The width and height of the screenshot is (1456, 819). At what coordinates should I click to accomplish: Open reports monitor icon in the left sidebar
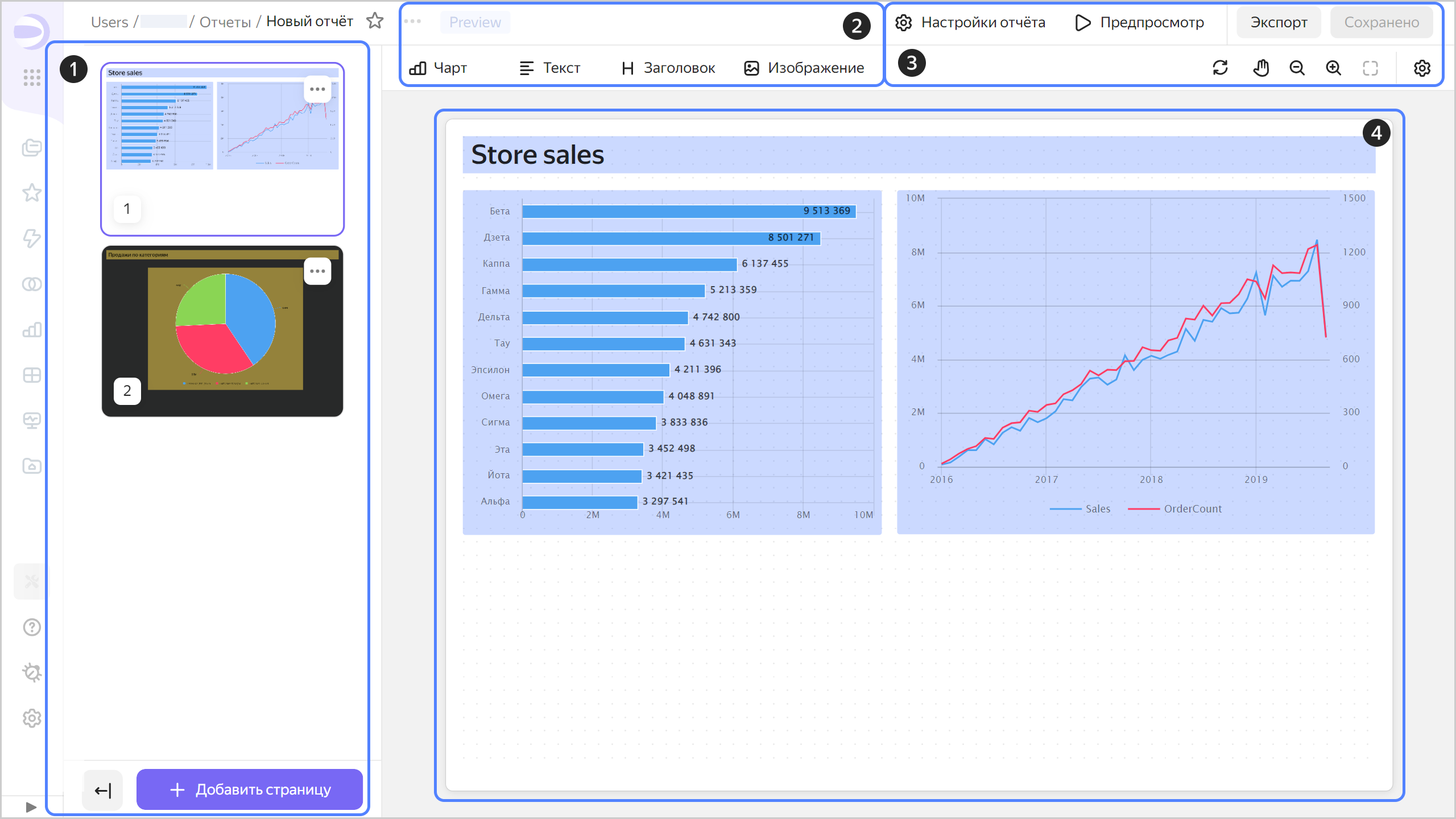(32, 420)
